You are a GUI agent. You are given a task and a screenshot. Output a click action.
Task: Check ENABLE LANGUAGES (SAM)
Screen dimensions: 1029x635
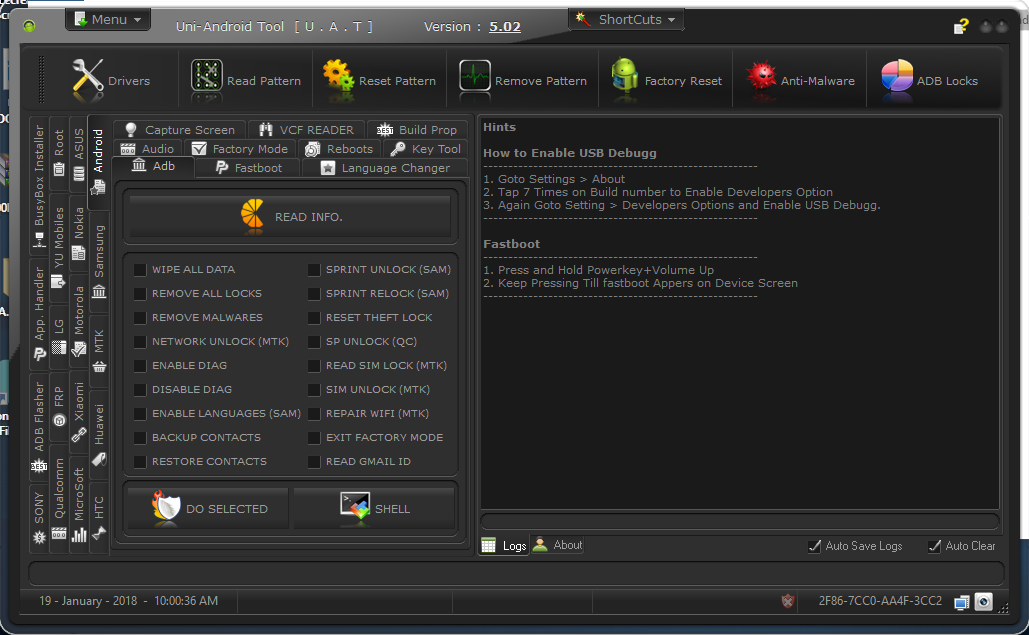click(140, 414)
